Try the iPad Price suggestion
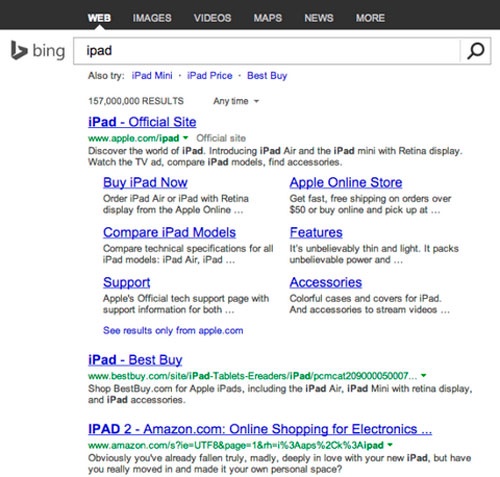The image size is (500, 477). coord(210,76)
